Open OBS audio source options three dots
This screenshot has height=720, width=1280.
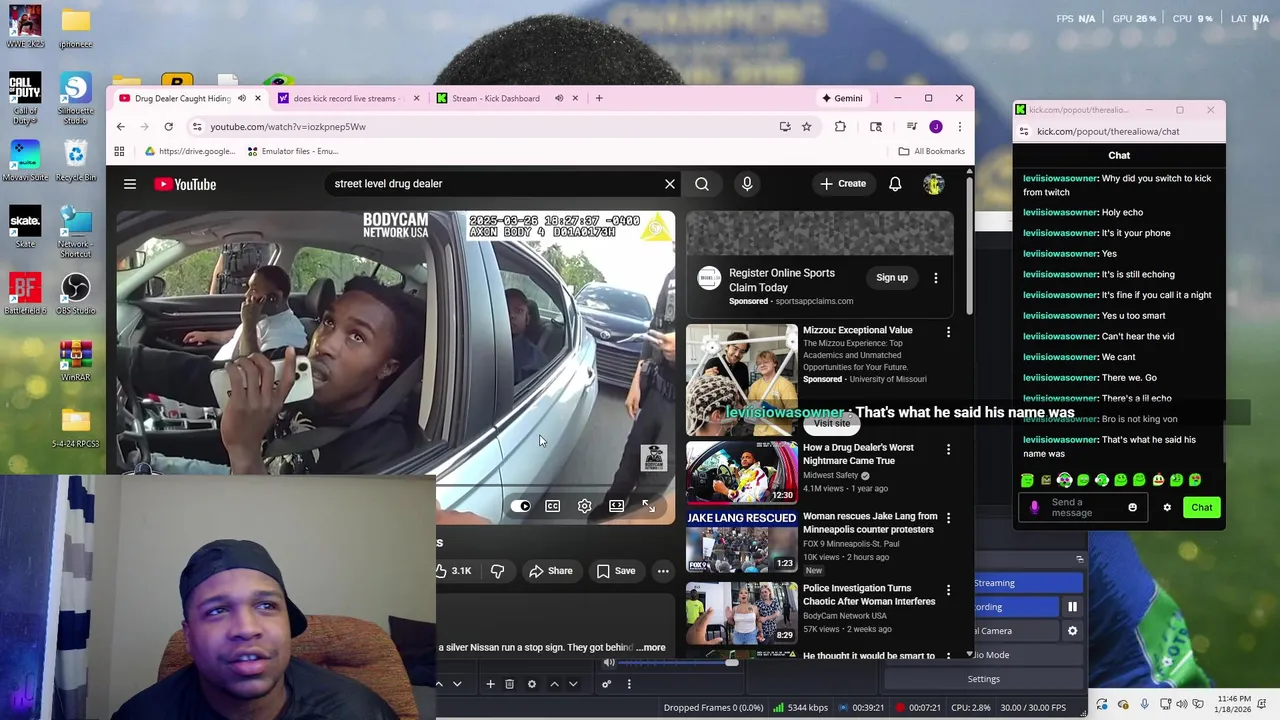click(629, 684)
